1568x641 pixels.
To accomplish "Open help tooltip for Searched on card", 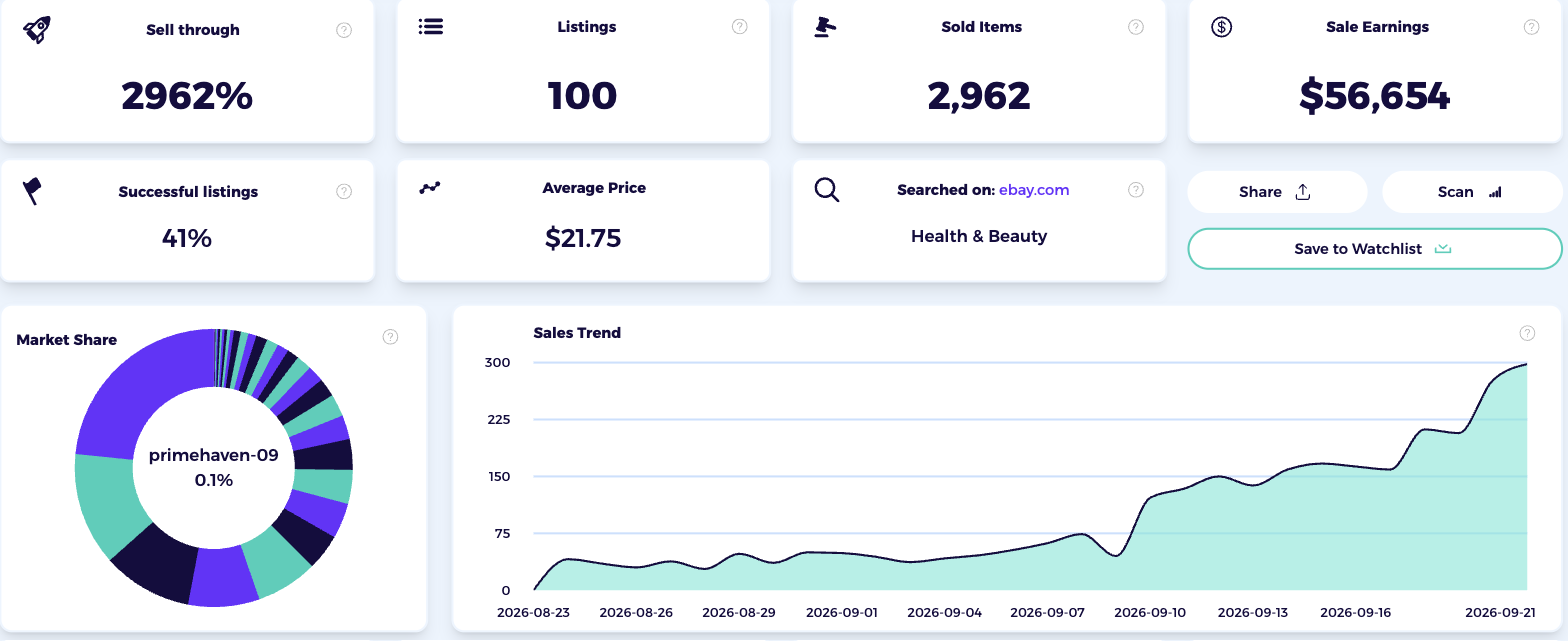I will (1136, 189).
